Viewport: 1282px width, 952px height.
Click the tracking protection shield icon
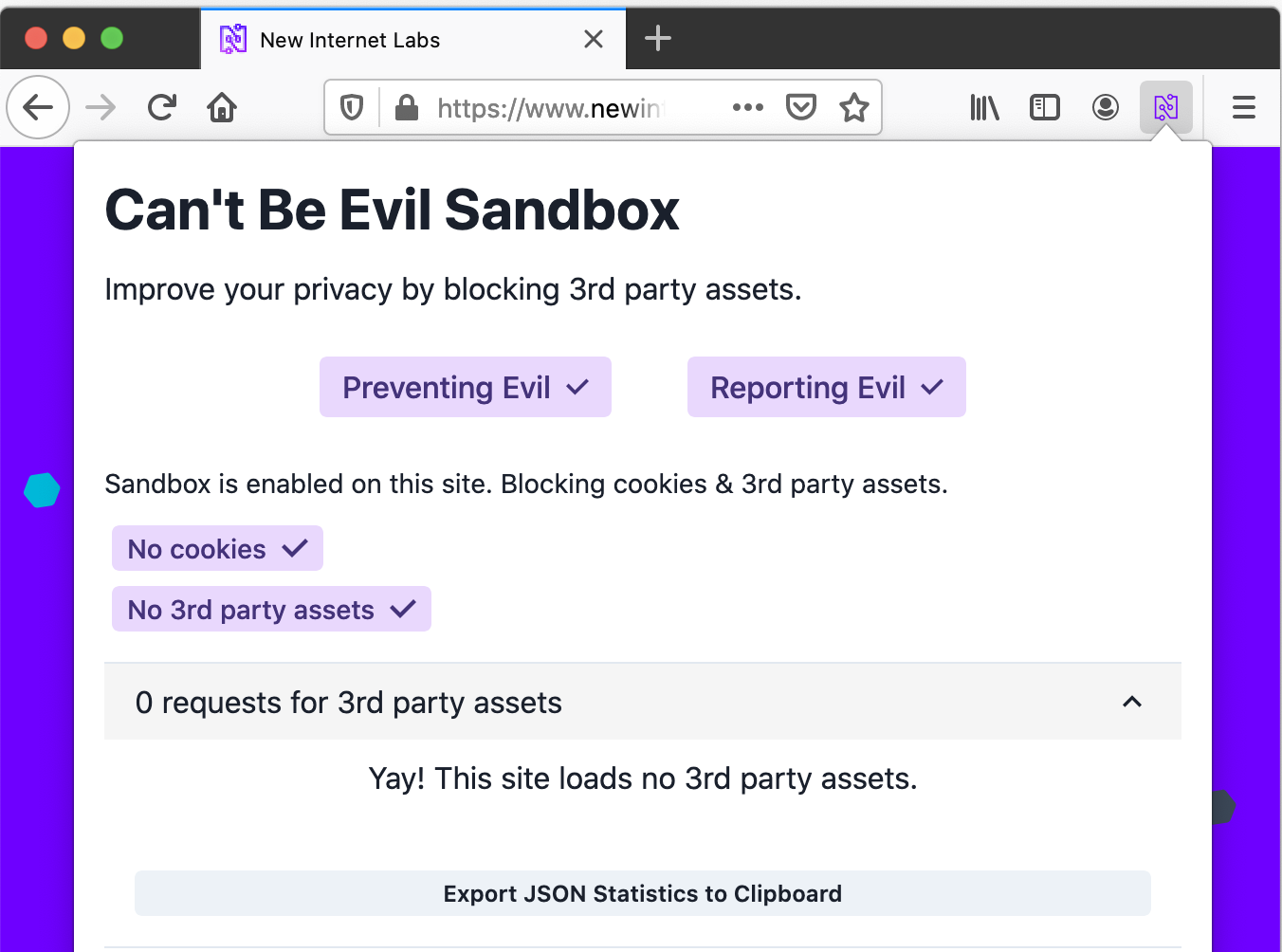point(352,107)
